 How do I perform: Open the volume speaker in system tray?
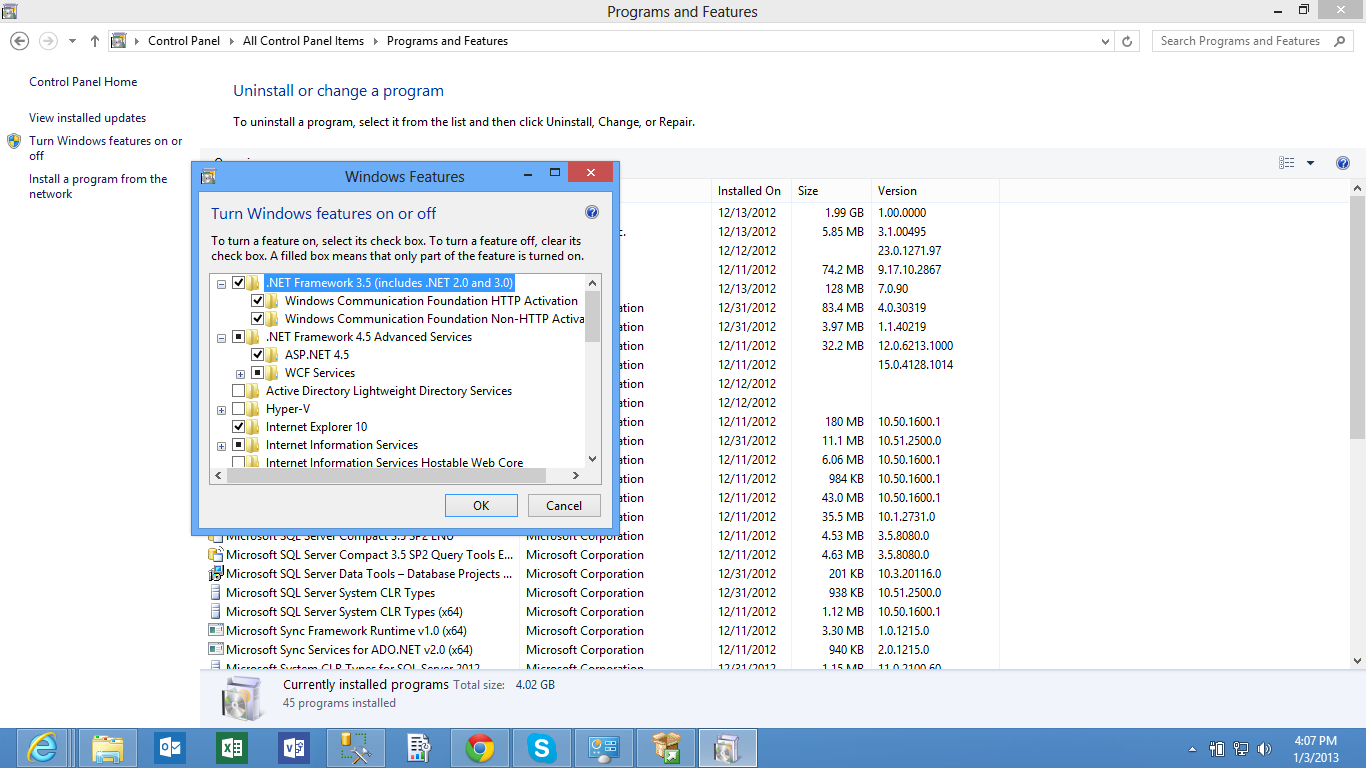tap(1263, 747)
